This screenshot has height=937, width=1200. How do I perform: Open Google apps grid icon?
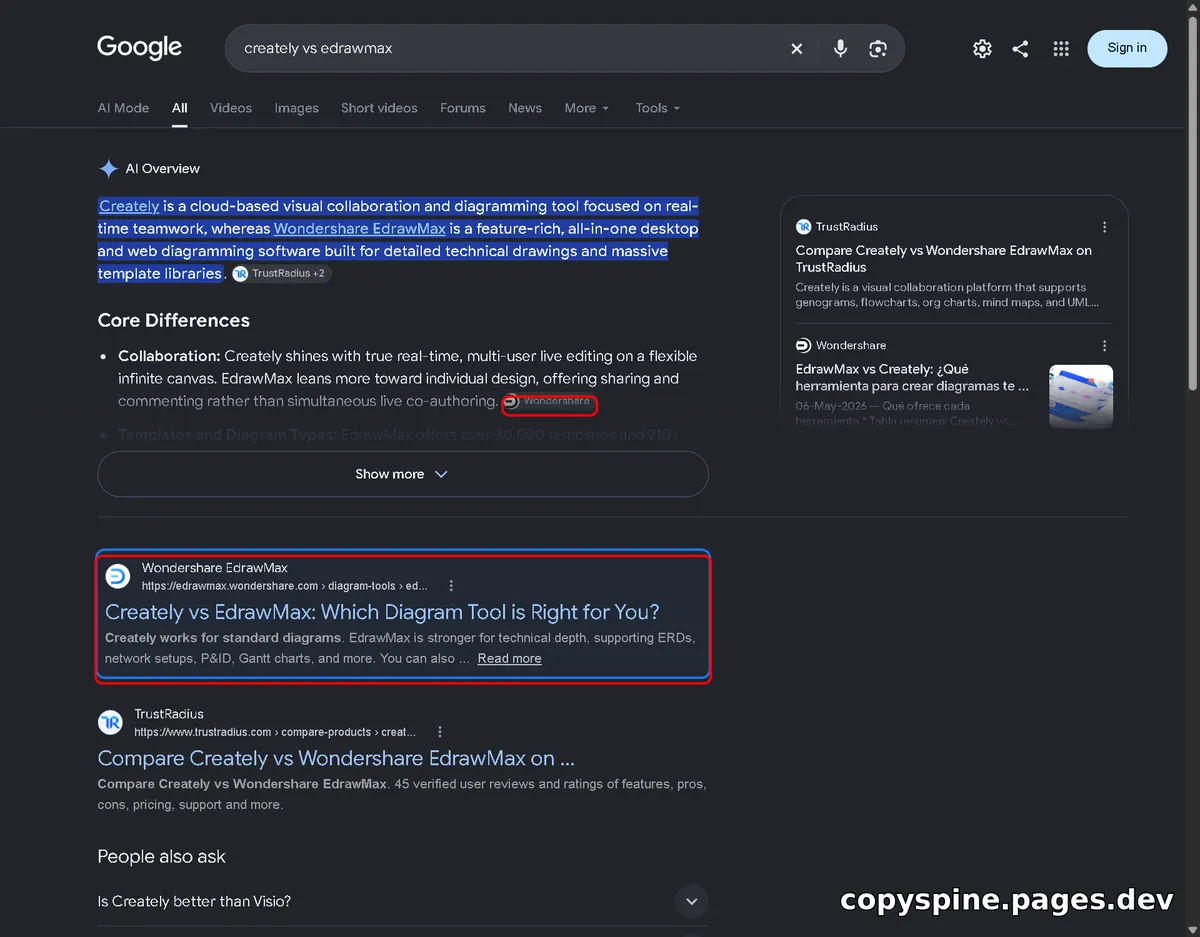(x=1062, y=48)
